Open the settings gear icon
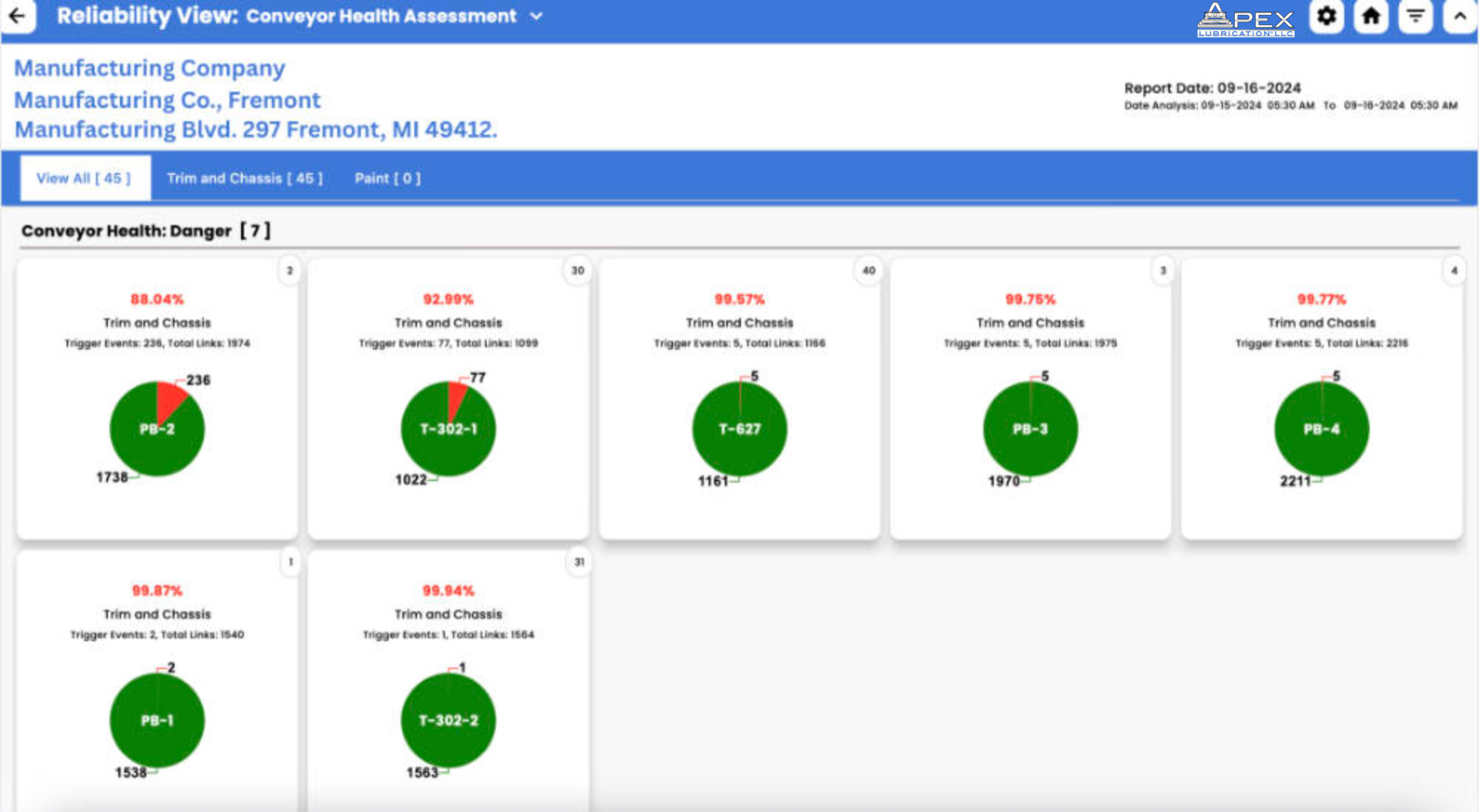Viewport: 1479px width, 812px height. click(x=1327, y=16)
